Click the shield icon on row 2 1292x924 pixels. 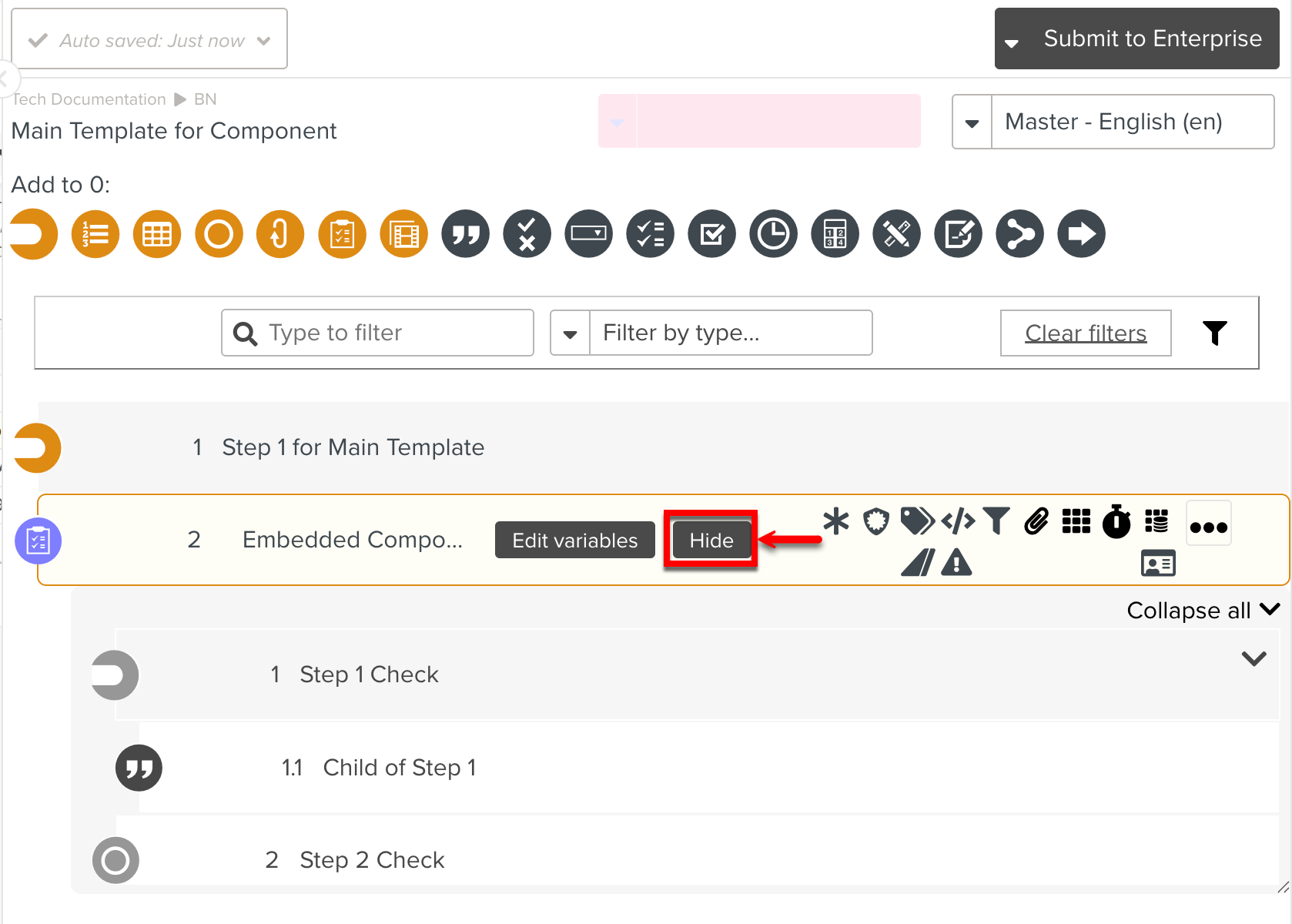coord(875,521)
